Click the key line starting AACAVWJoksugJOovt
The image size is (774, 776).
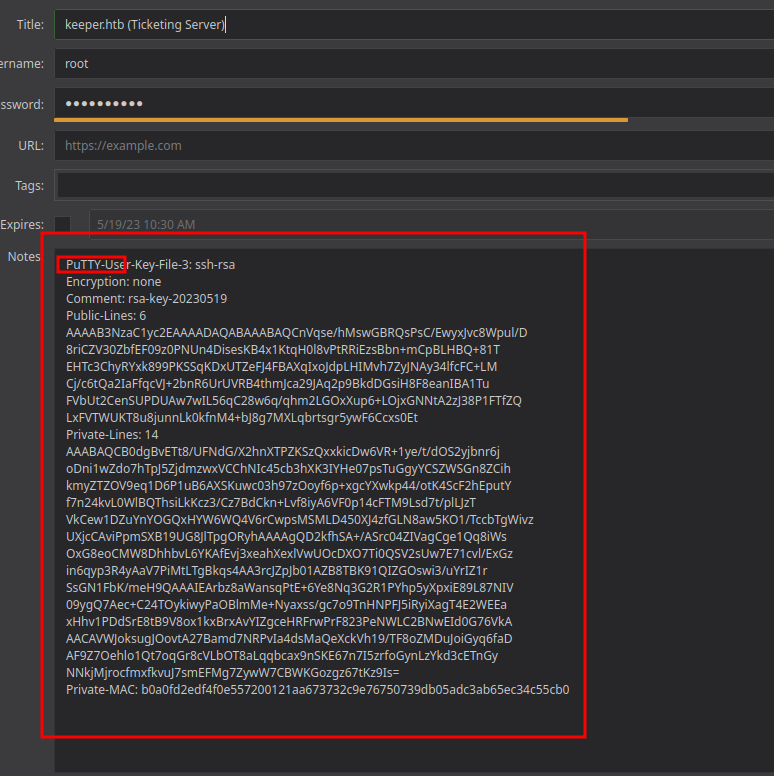(x=289, y=638)
